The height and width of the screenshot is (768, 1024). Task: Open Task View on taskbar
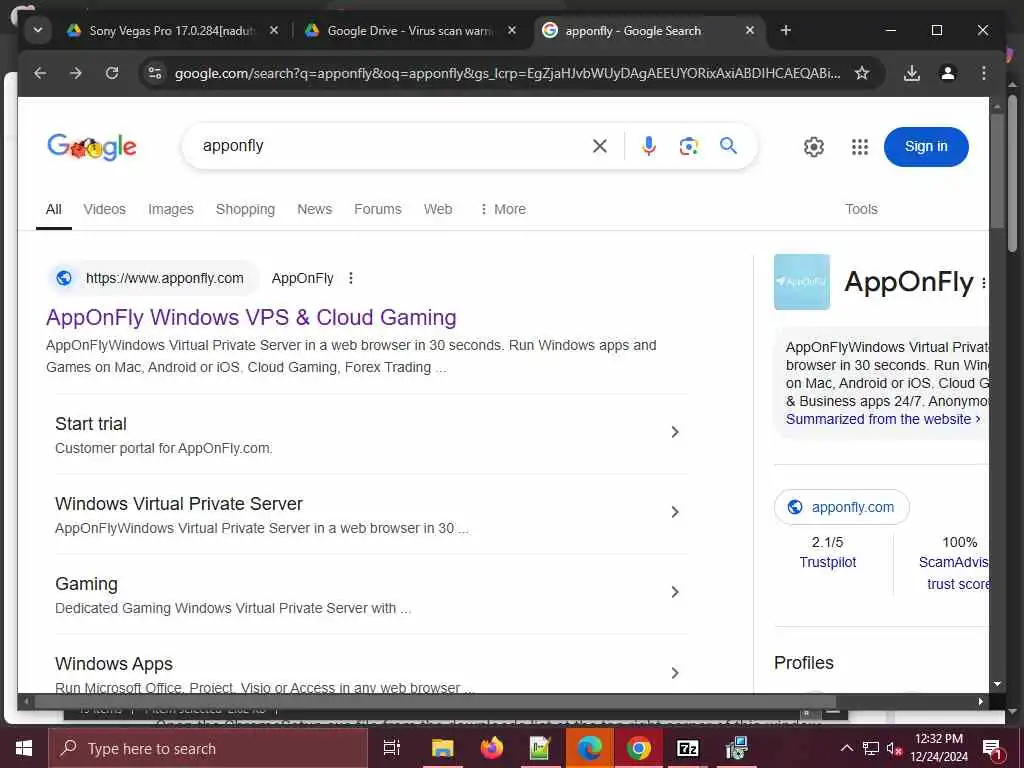pos(391,748)
